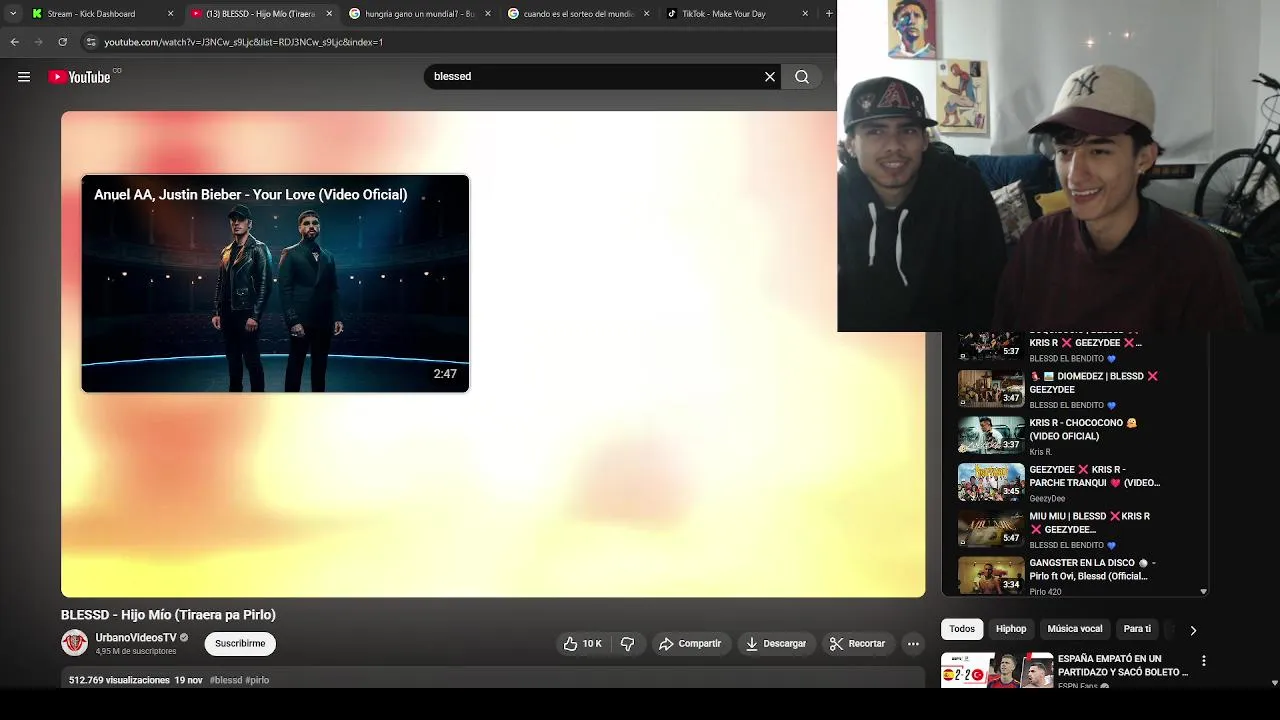Close the TikTok tab

point(805,14)
